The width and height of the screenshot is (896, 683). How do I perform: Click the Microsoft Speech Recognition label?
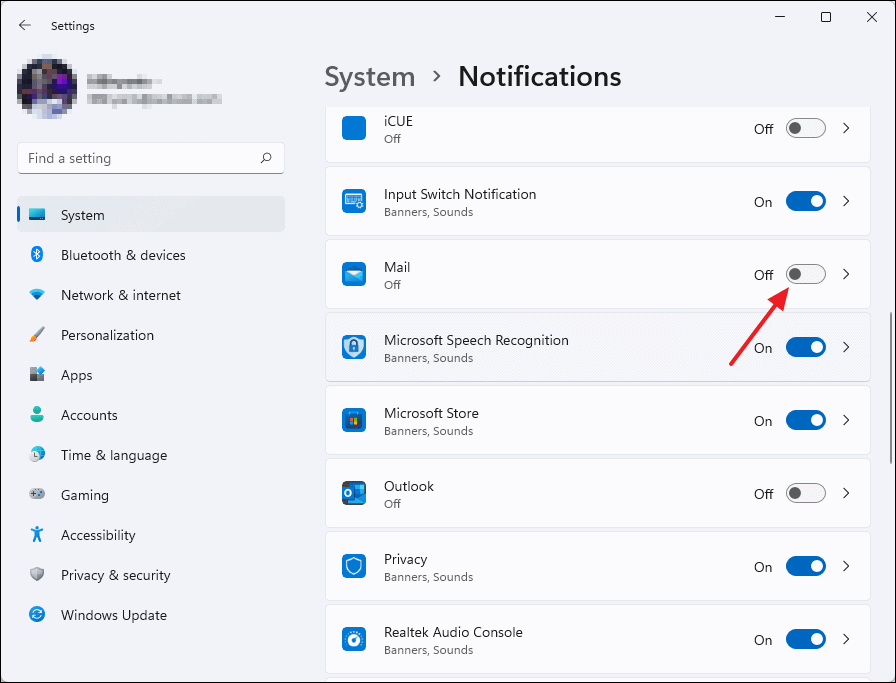(x=477, y=340)
